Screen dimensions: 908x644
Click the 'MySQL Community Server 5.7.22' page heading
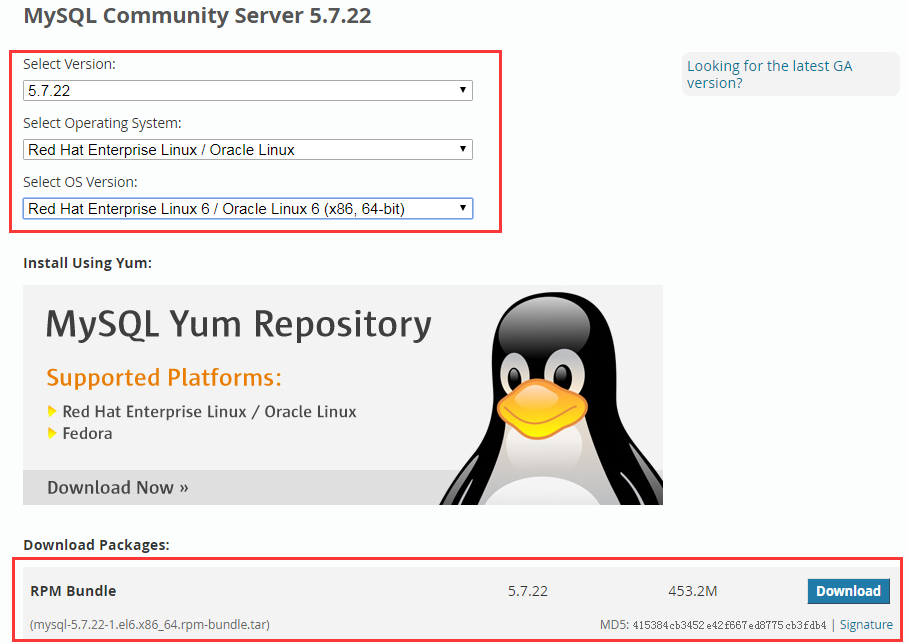198,17
